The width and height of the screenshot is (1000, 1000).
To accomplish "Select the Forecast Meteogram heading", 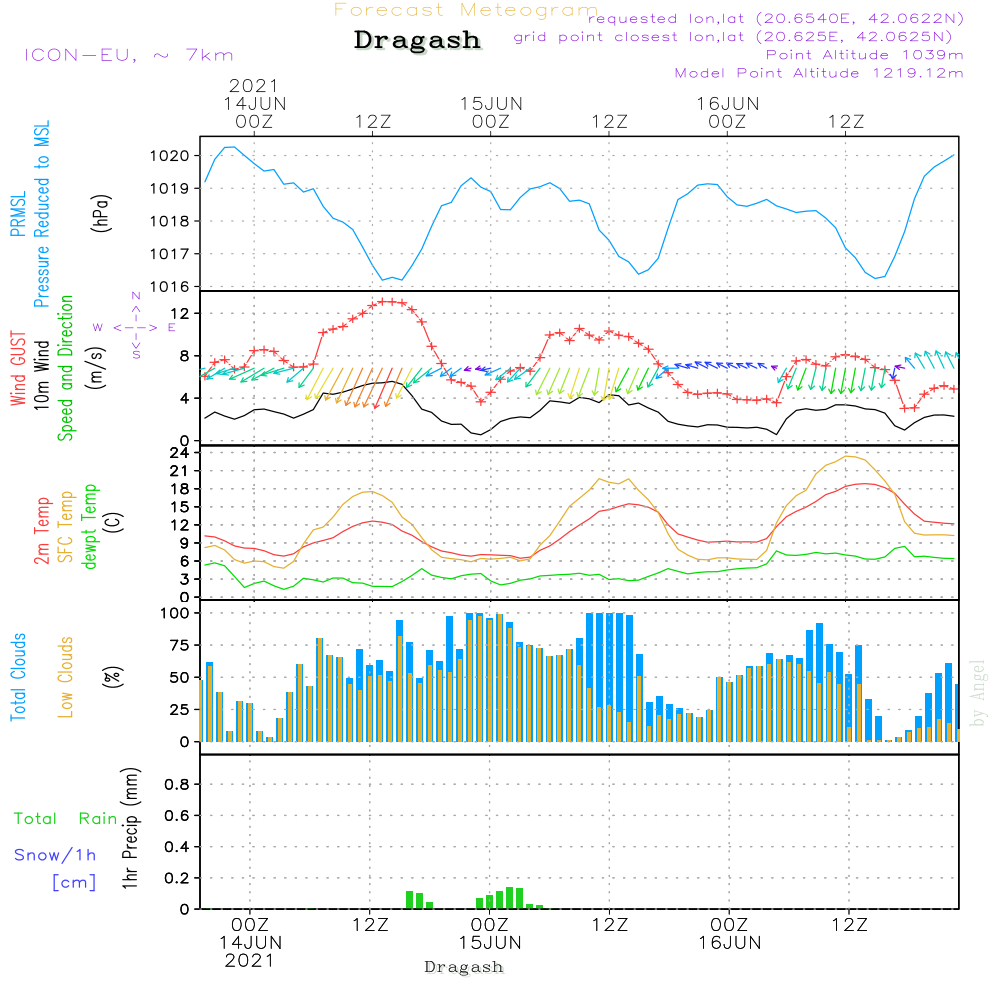I will [465, 10].
